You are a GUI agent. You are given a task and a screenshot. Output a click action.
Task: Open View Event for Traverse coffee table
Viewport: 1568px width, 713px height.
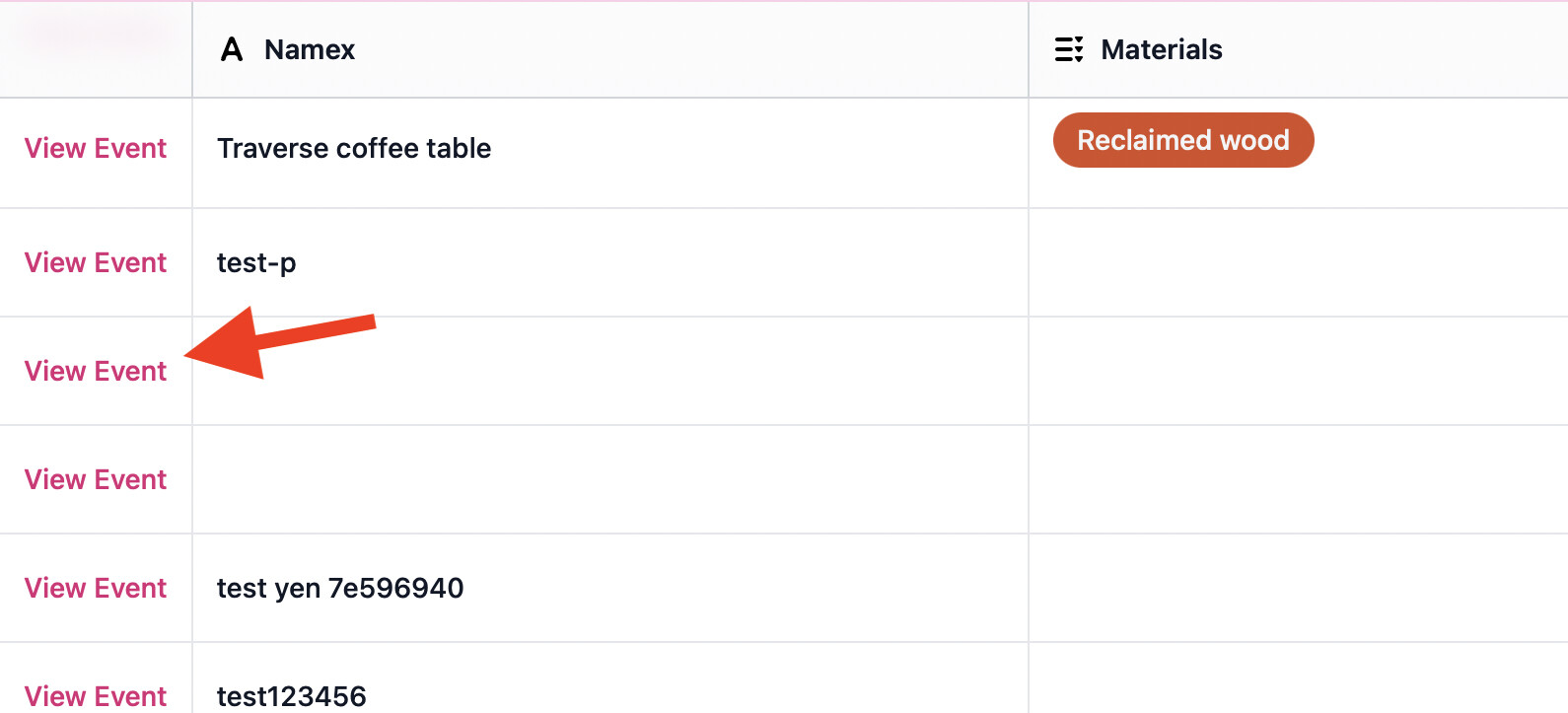point(96,148)
